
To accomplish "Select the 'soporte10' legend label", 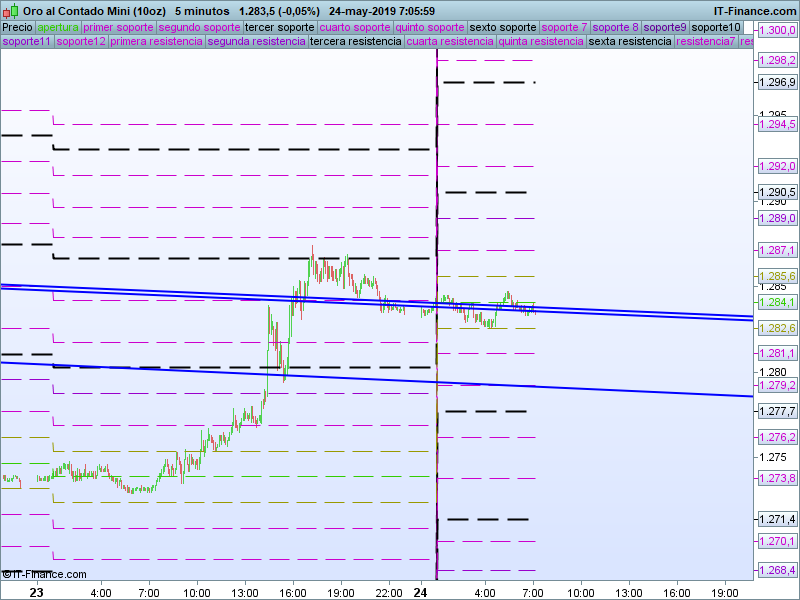I will [717, 28].
